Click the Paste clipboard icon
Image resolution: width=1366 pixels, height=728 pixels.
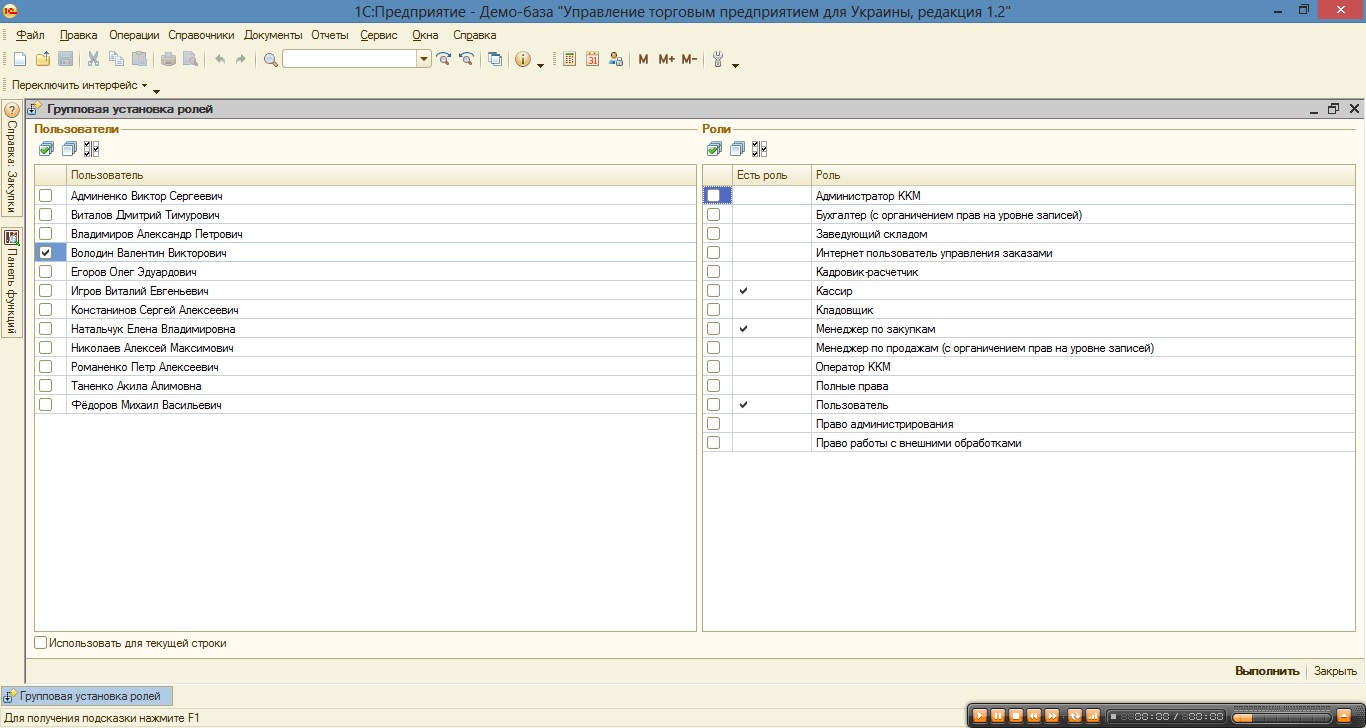tap(139, 59)
